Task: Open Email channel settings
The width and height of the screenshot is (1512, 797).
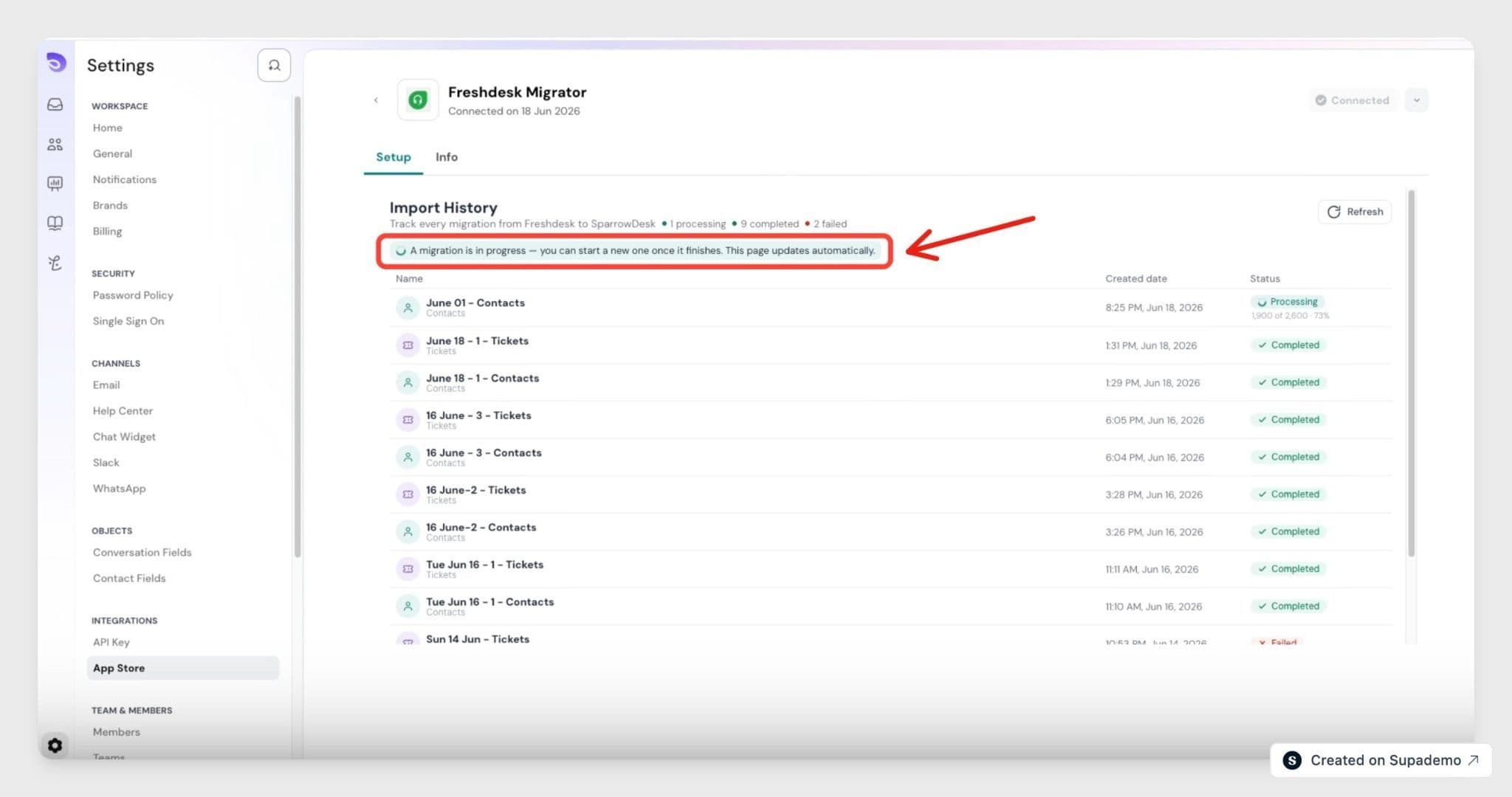Action: tap(106, 385)
